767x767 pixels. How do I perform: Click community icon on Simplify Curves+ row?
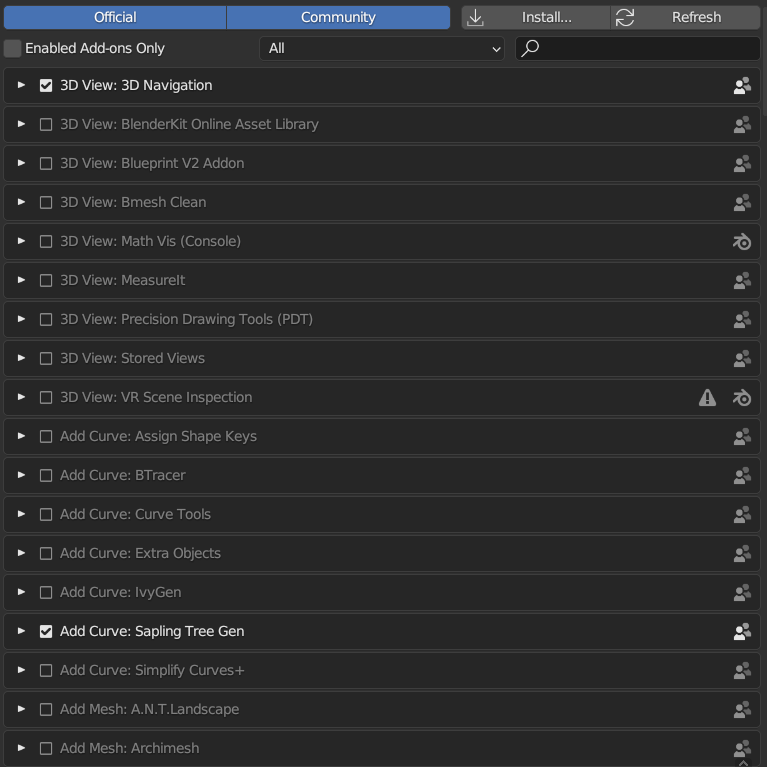pos(742,671)
